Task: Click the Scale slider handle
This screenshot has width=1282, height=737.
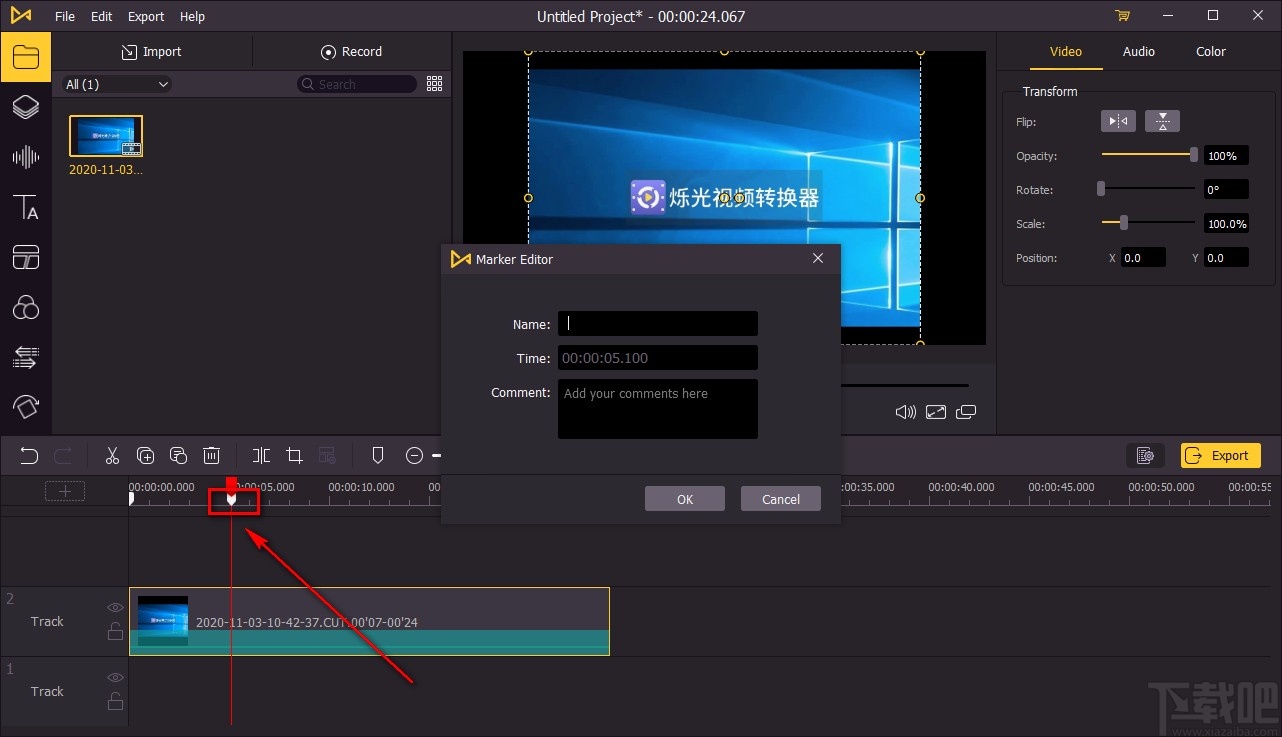Action: tap(1124, 222)
